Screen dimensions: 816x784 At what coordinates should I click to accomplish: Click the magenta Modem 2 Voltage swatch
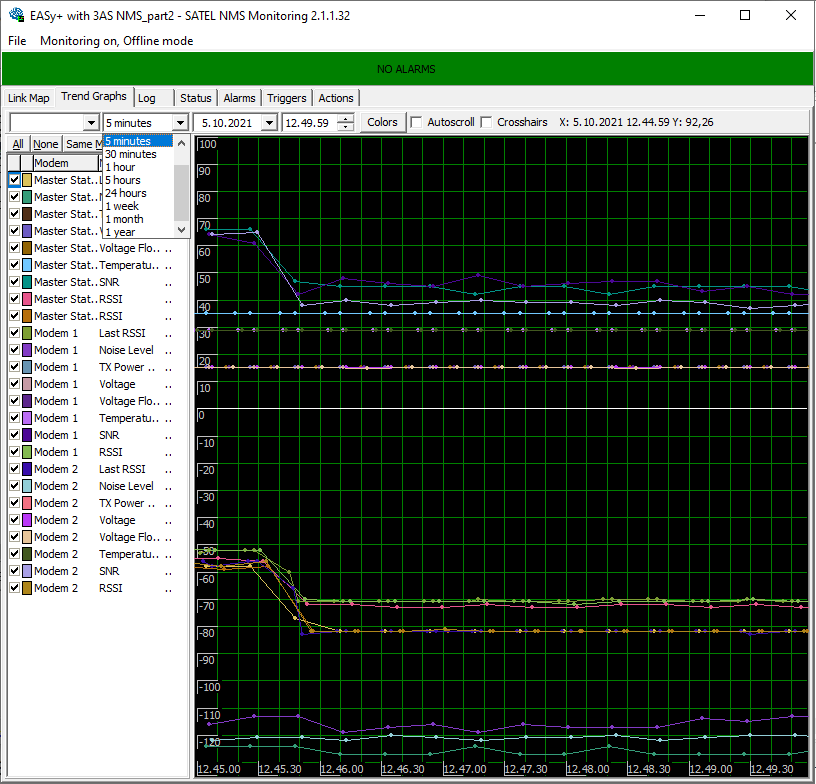[27, 520]
